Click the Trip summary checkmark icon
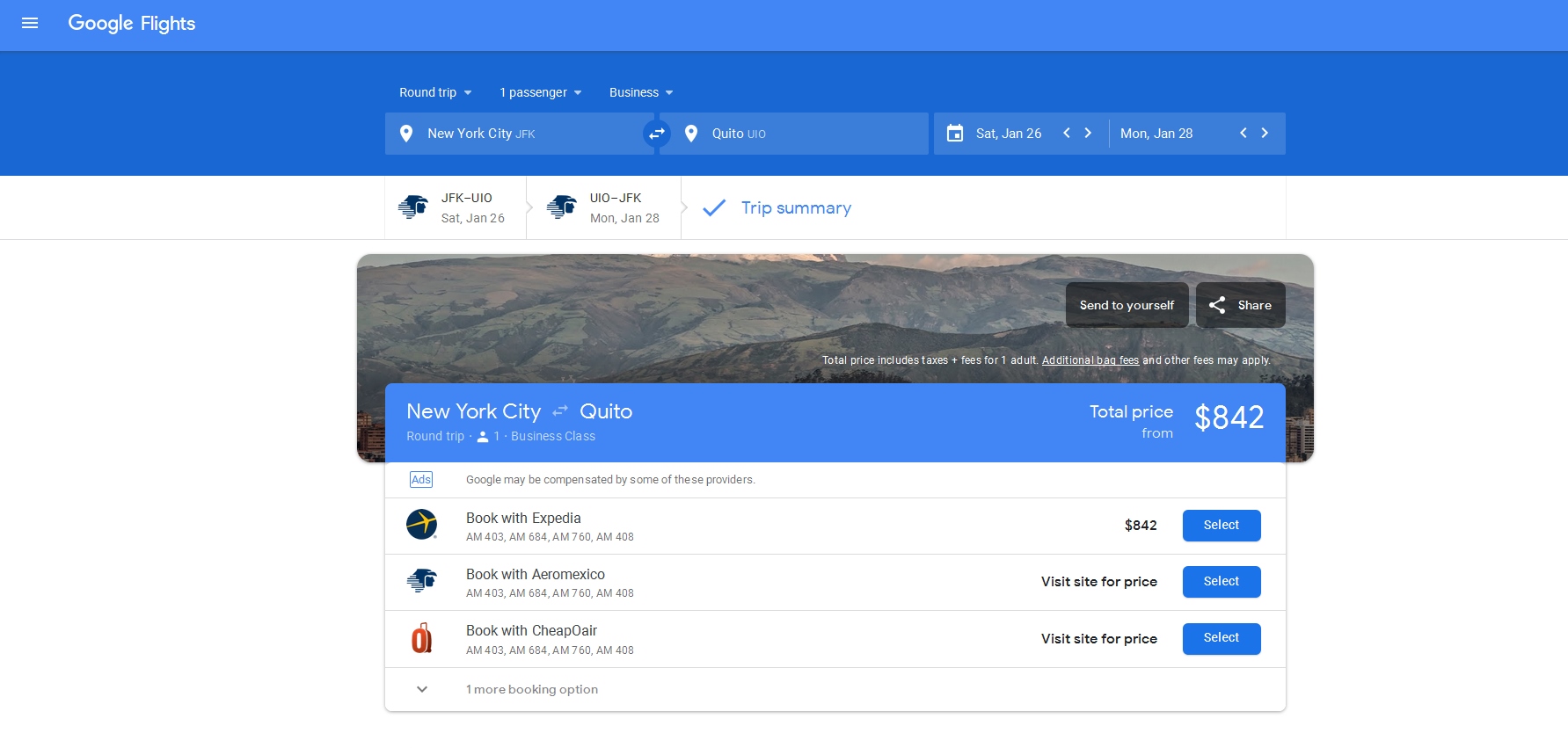 (714, 207)
